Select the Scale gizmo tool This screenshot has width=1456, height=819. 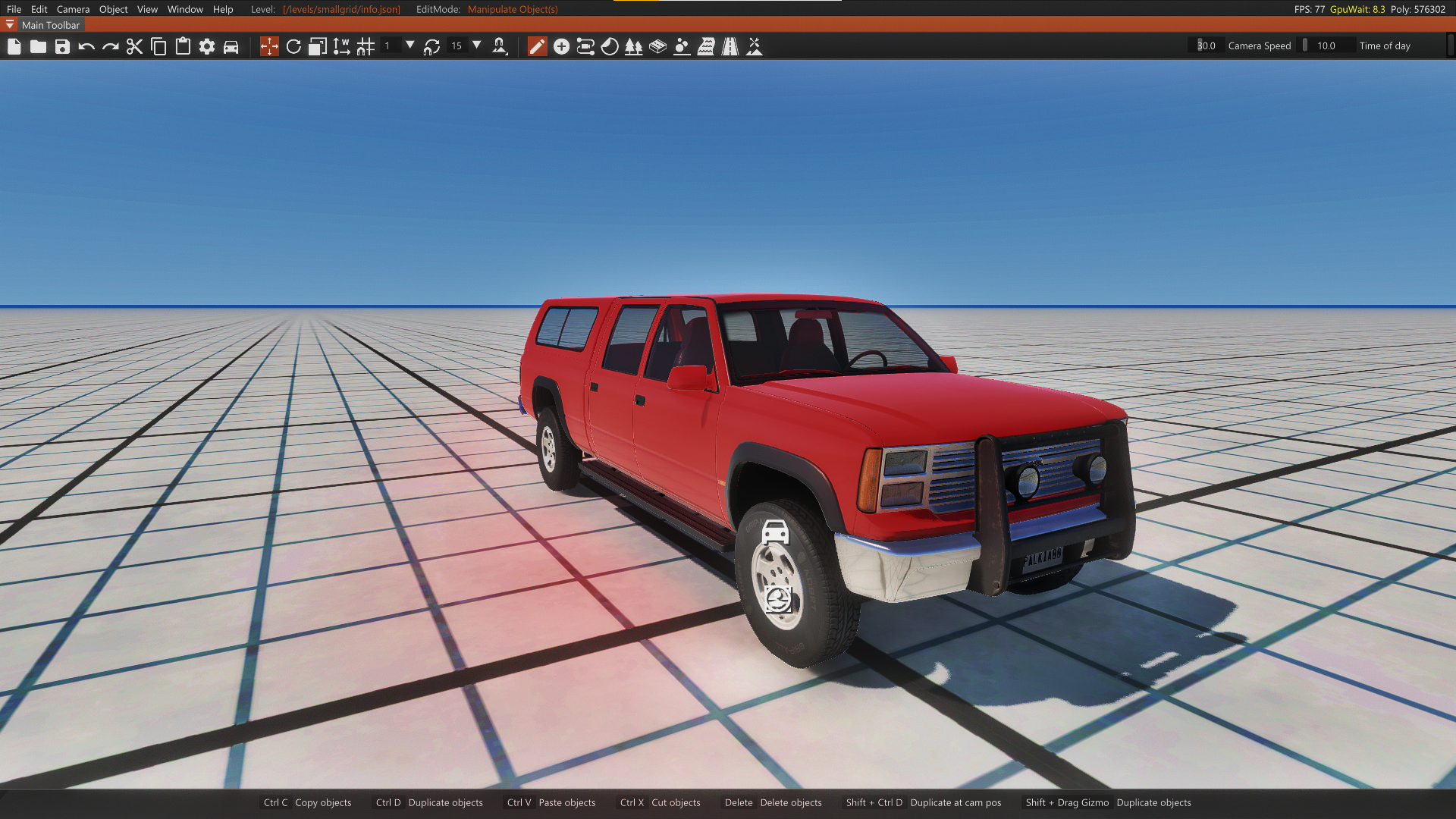pos(318,47)
